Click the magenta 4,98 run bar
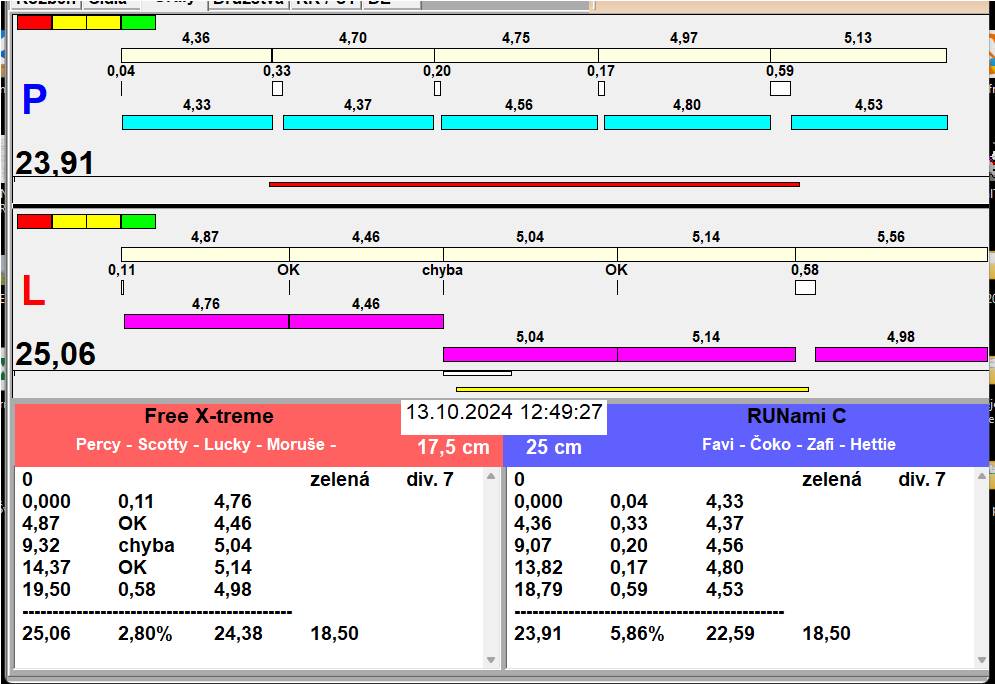 tap(901, 354)
